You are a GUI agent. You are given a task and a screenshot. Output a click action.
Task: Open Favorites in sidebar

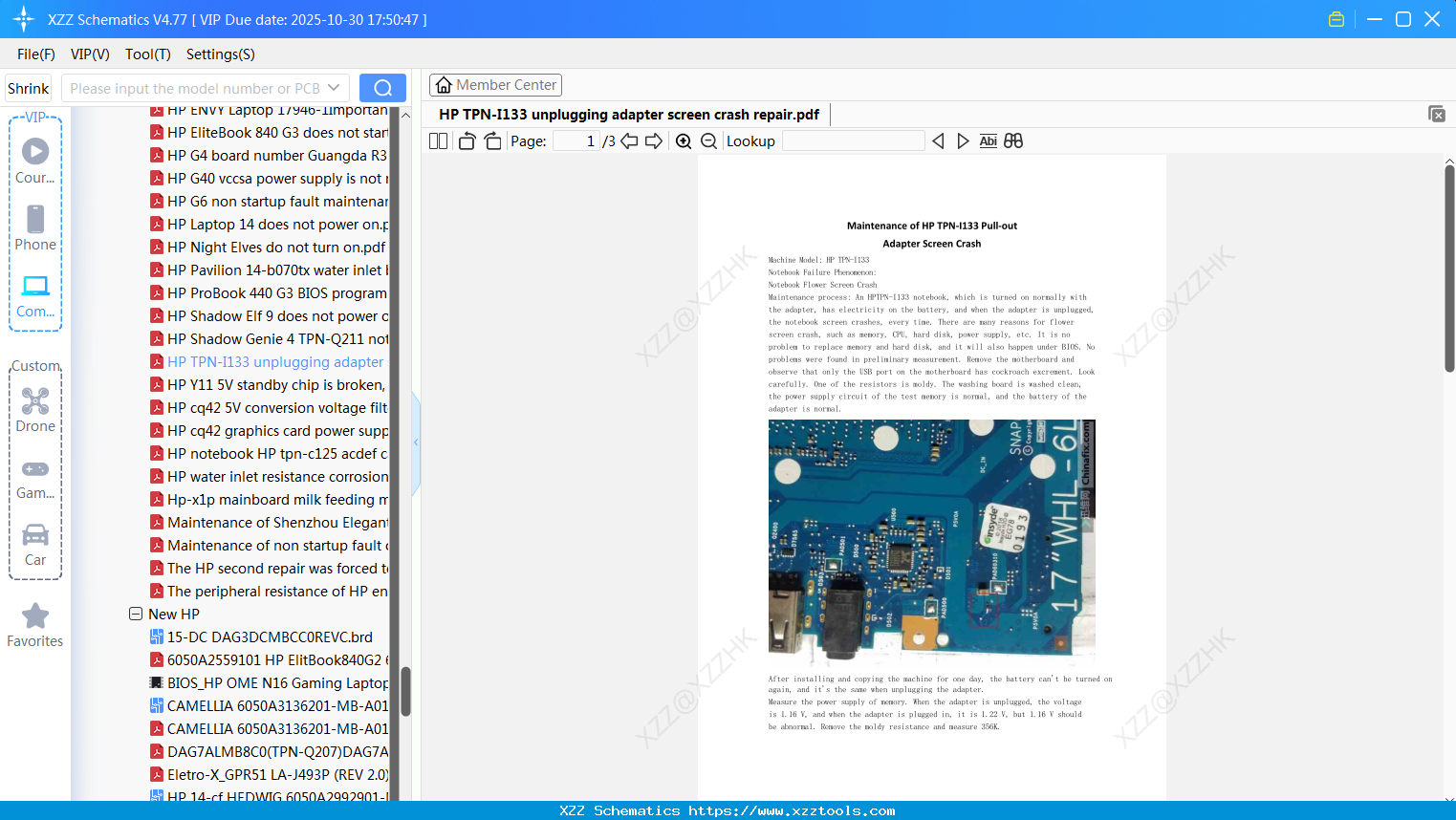(x=35, y=625)
